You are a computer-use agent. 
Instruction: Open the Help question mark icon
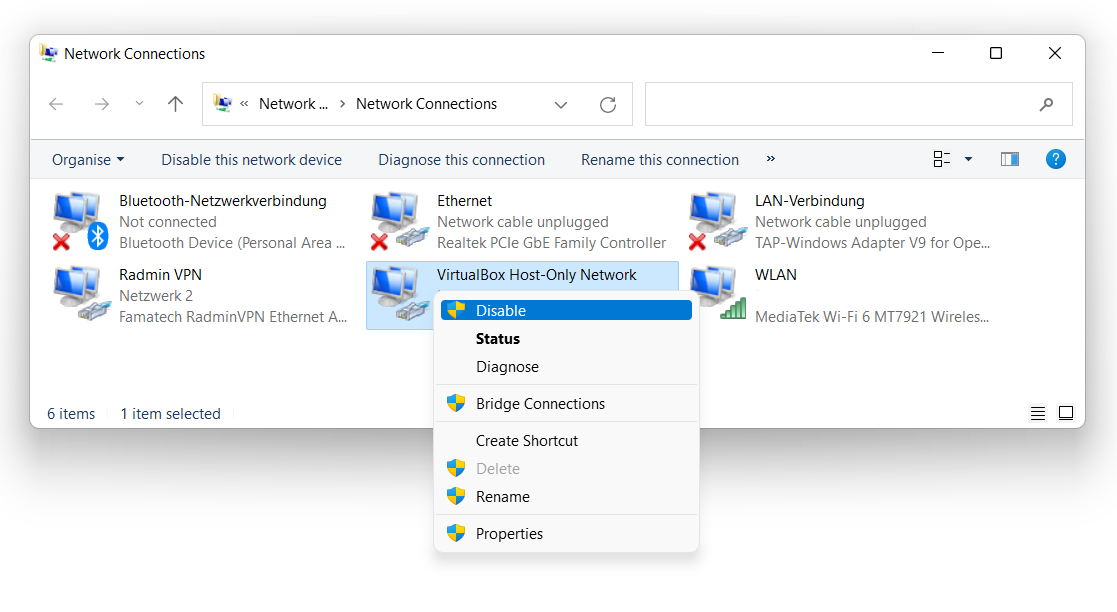(1055, 159)
